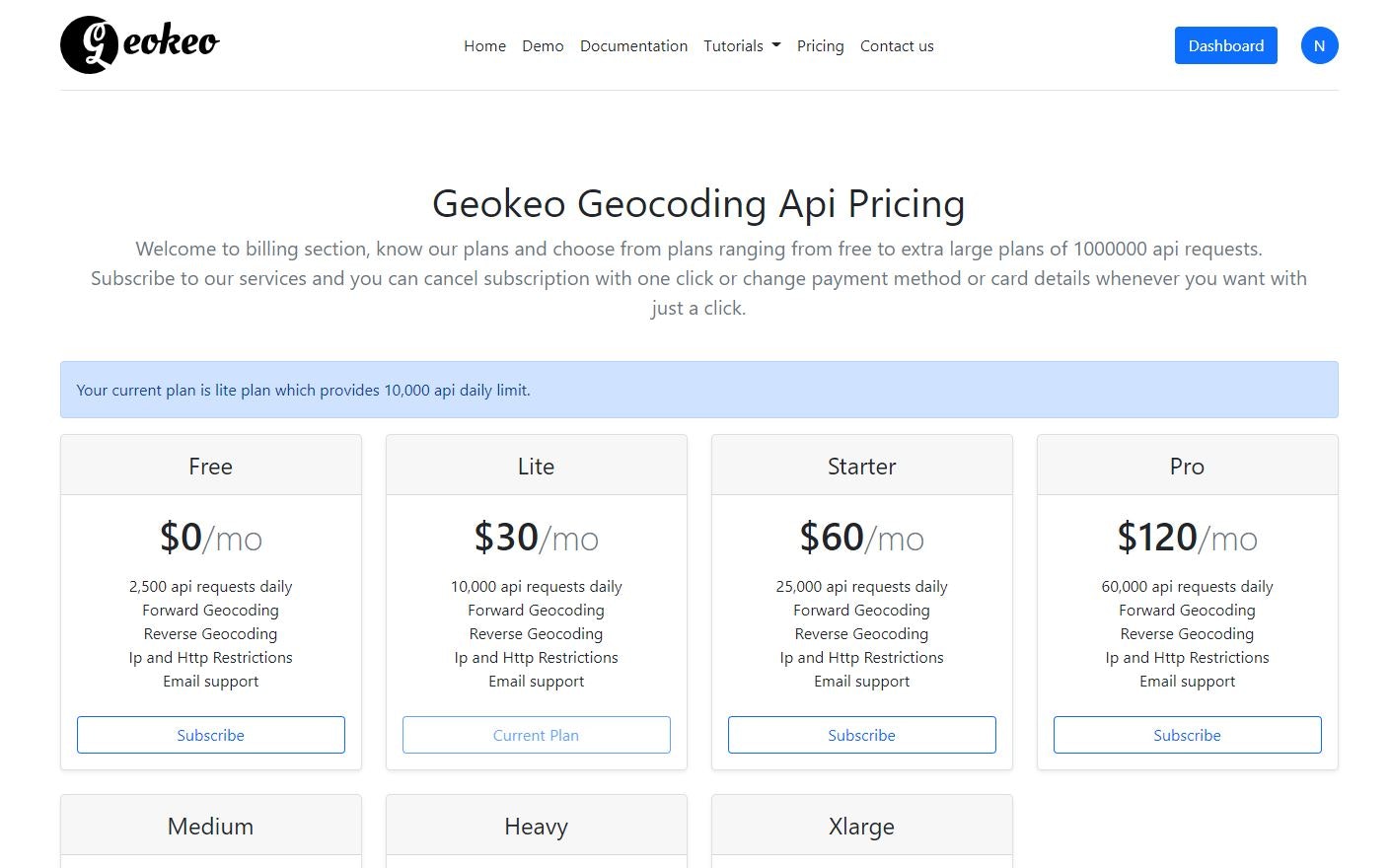Click the $120/mo Pro price text
The height and width of the screenshot is (868, 1390).
pyautogui.click(x=1187, y=538)
